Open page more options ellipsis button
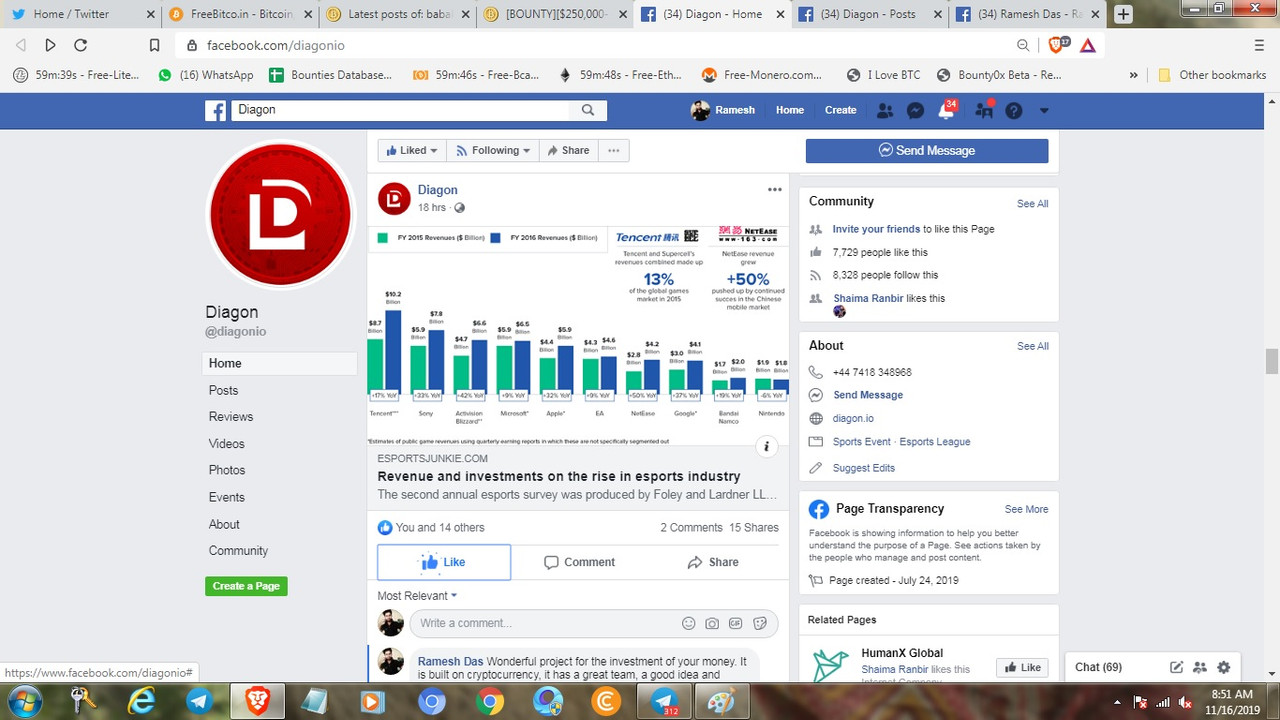The image size is (1280, 720). (613, 150)
